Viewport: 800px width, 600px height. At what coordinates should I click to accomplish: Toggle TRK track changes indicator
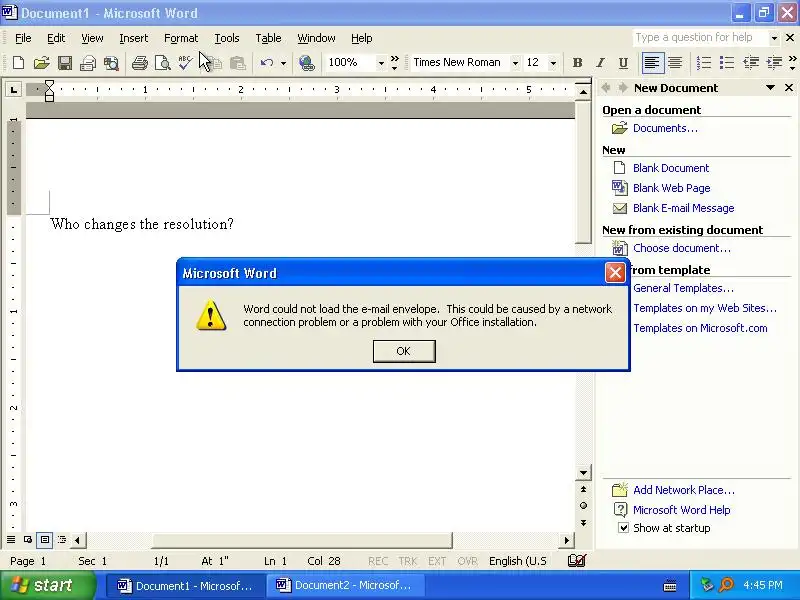408,561
